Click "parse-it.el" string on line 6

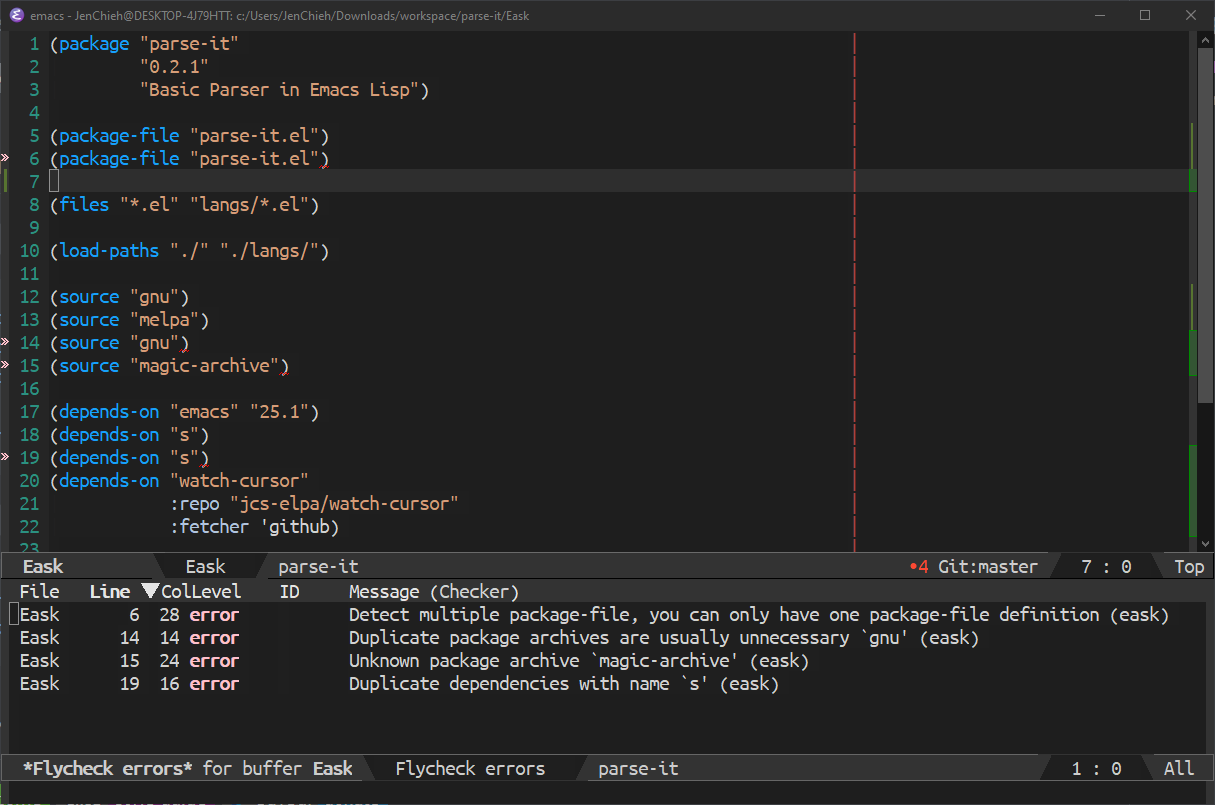click(255, 159)
